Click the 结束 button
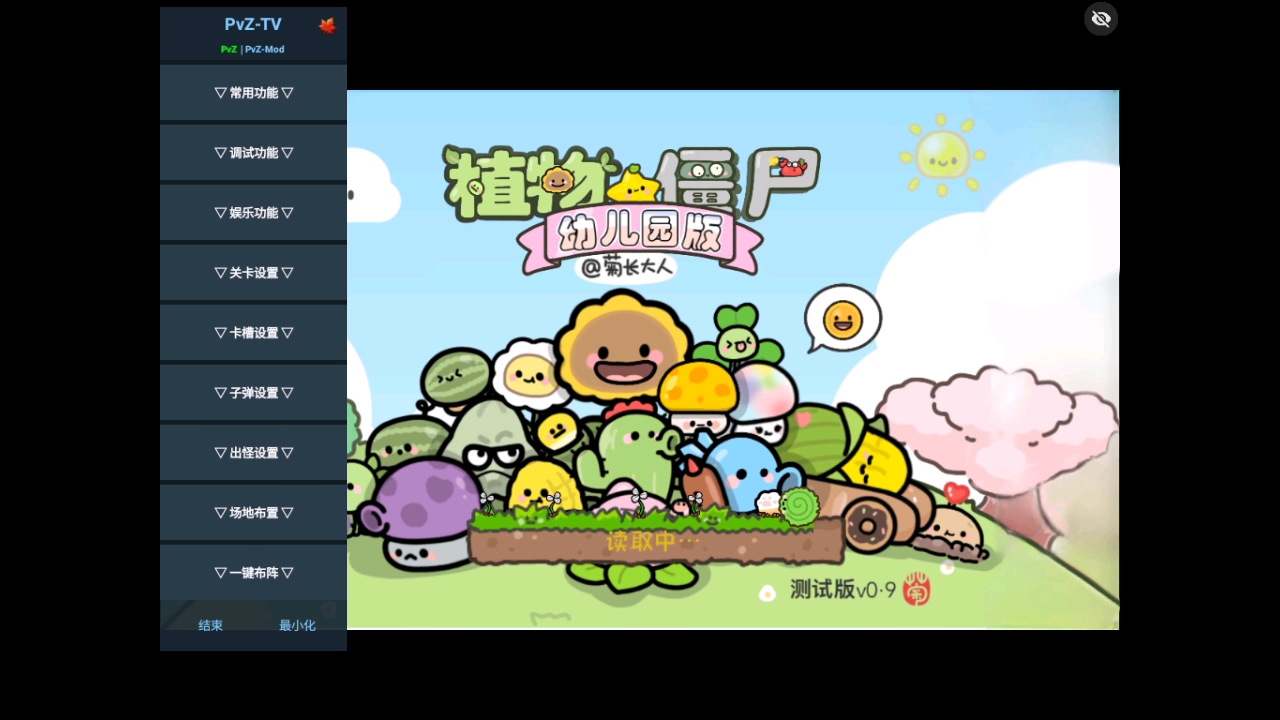This screenshot has width=1280, height=720. tap(210, 626)
